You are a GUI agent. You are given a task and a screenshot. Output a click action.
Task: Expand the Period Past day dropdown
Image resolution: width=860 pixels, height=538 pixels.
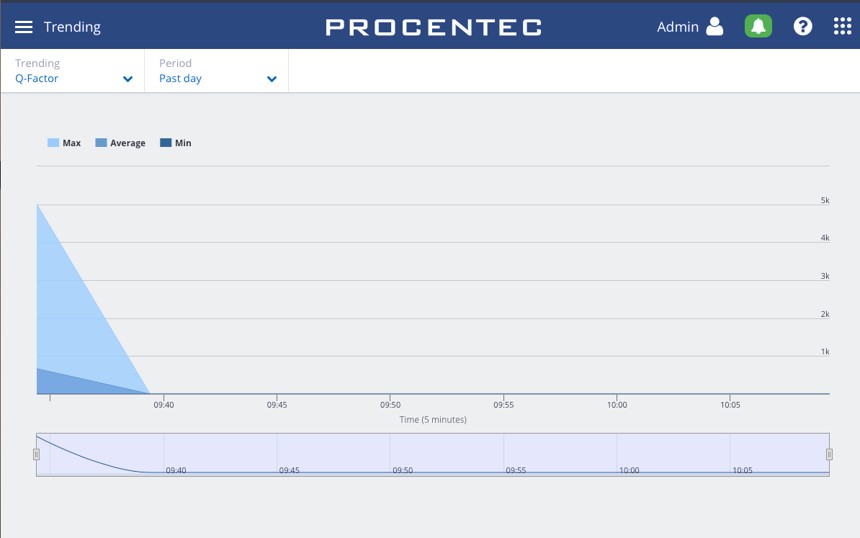217,71
